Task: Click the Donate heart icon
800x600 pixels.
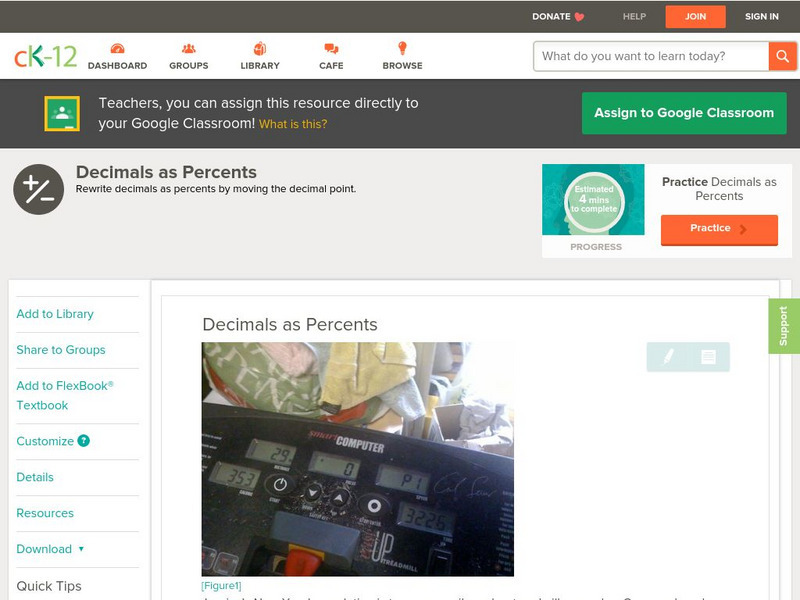Action: [x=579, y=17]
